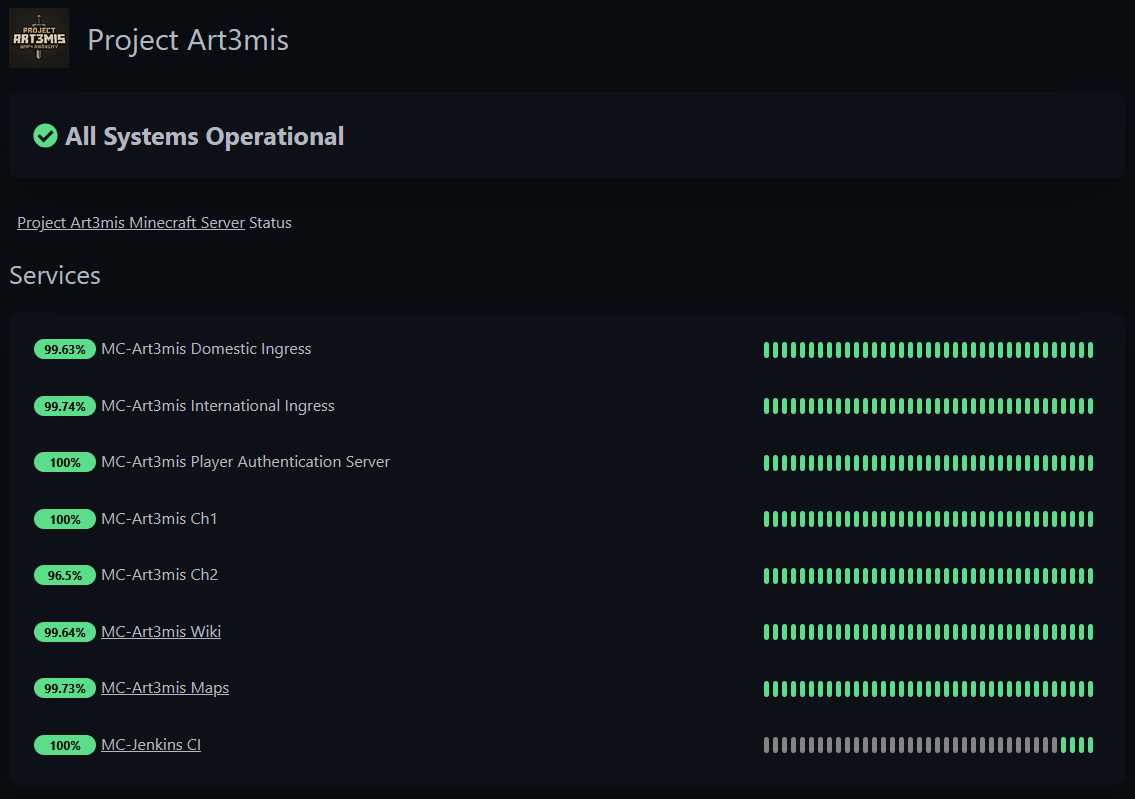Click MC-Art3mis Maps heartbeat bar
Screen dimensions: 1135x799
pos(928,688)
